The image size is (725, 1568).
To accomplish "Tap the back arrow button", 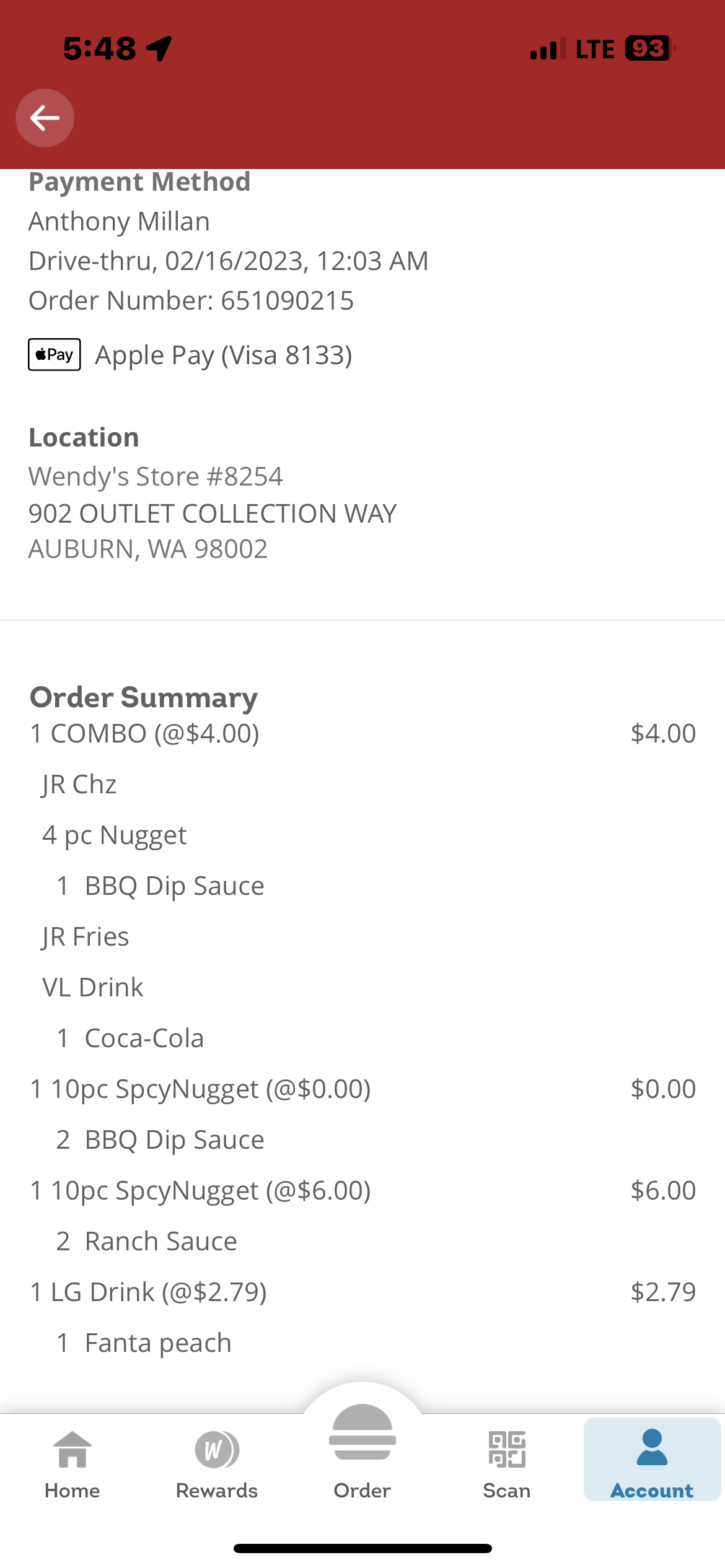I will (x=45, y=118).
